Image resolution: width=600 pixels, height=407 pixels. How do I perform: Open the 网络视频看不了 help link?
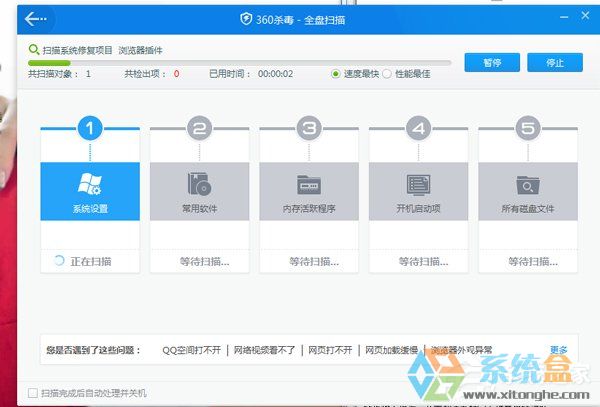264,350
